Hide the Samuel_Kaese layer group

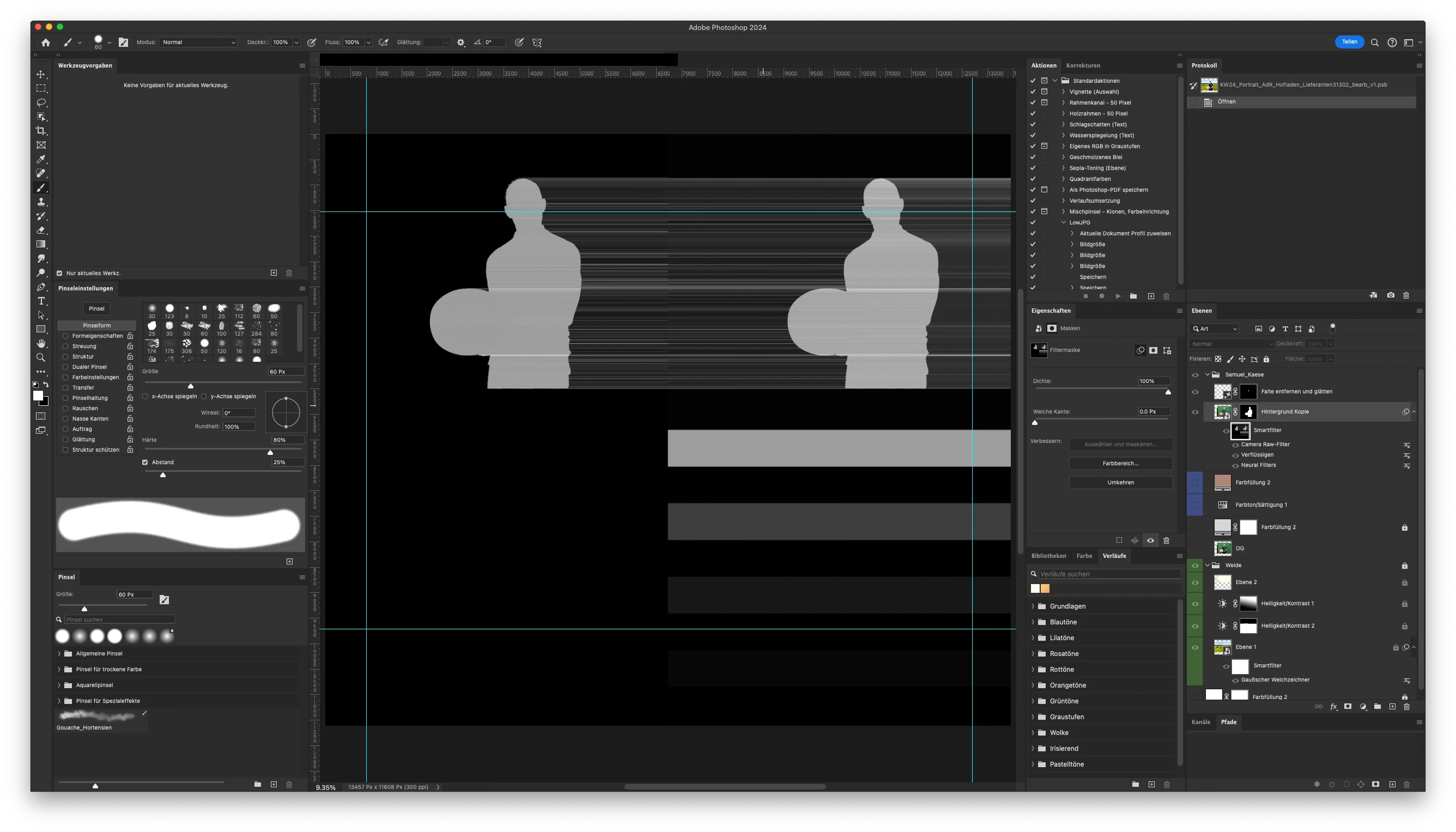(x=1195, y=375)
